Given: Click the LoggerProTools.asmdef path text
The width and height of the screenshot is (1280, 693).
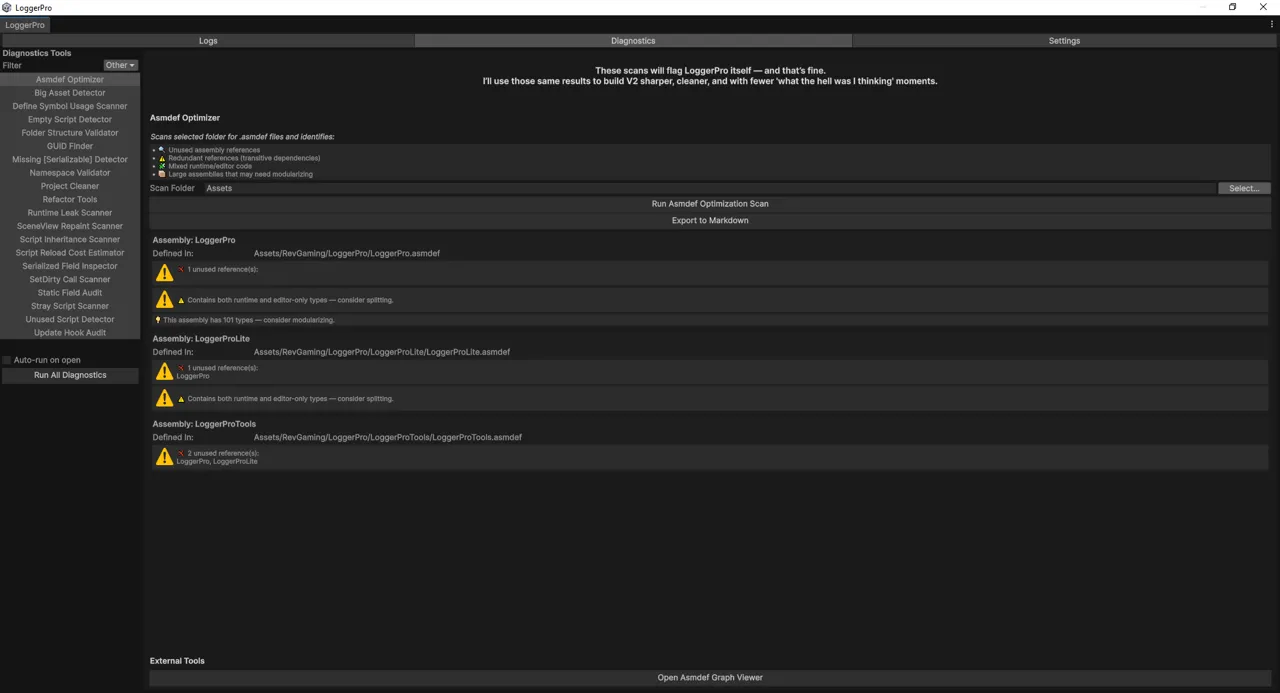Looking at the screenshot, I should [x=388, y=437].
